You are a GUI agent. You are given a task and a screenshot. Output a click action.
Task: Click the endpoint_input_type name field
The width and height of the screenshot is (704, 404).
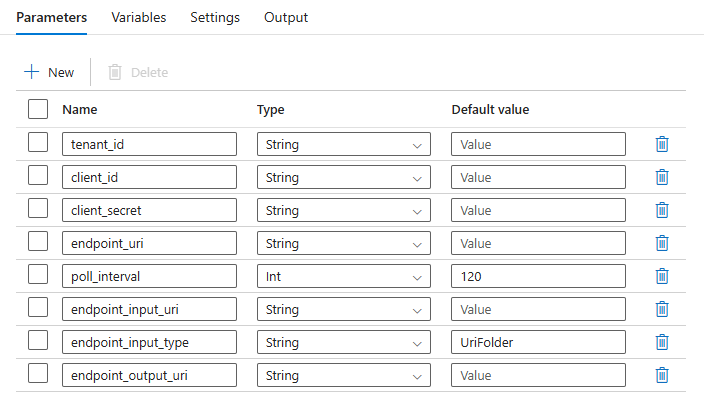click(x=149, y=342)
